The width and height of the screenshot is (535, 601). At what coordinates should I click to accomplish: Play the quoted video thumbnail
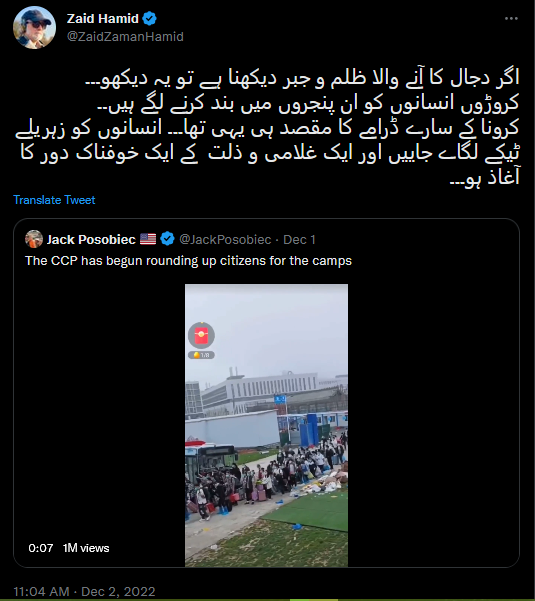point(266,425)
